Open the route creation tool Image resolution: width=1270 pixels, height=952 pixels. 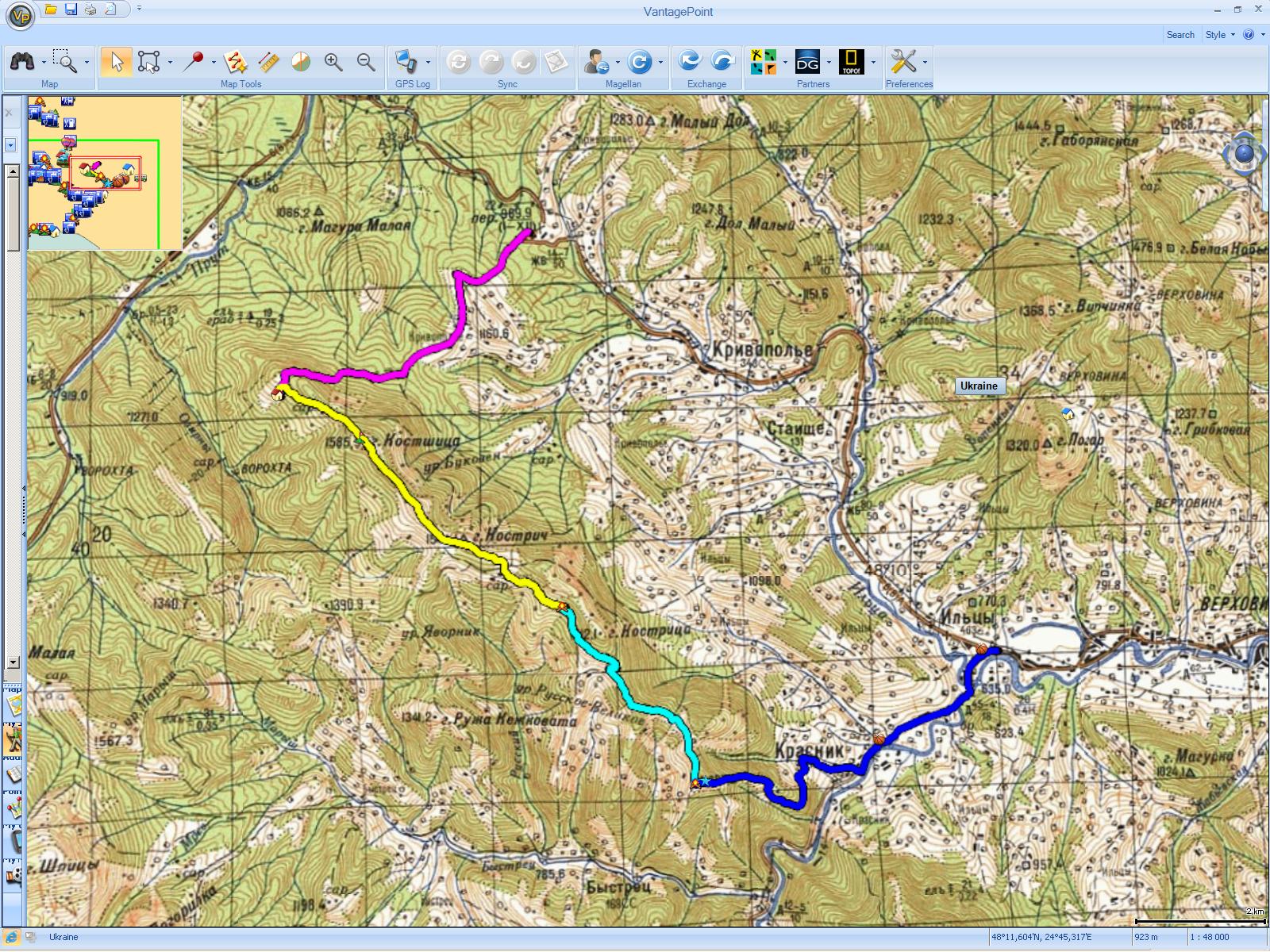235,62
